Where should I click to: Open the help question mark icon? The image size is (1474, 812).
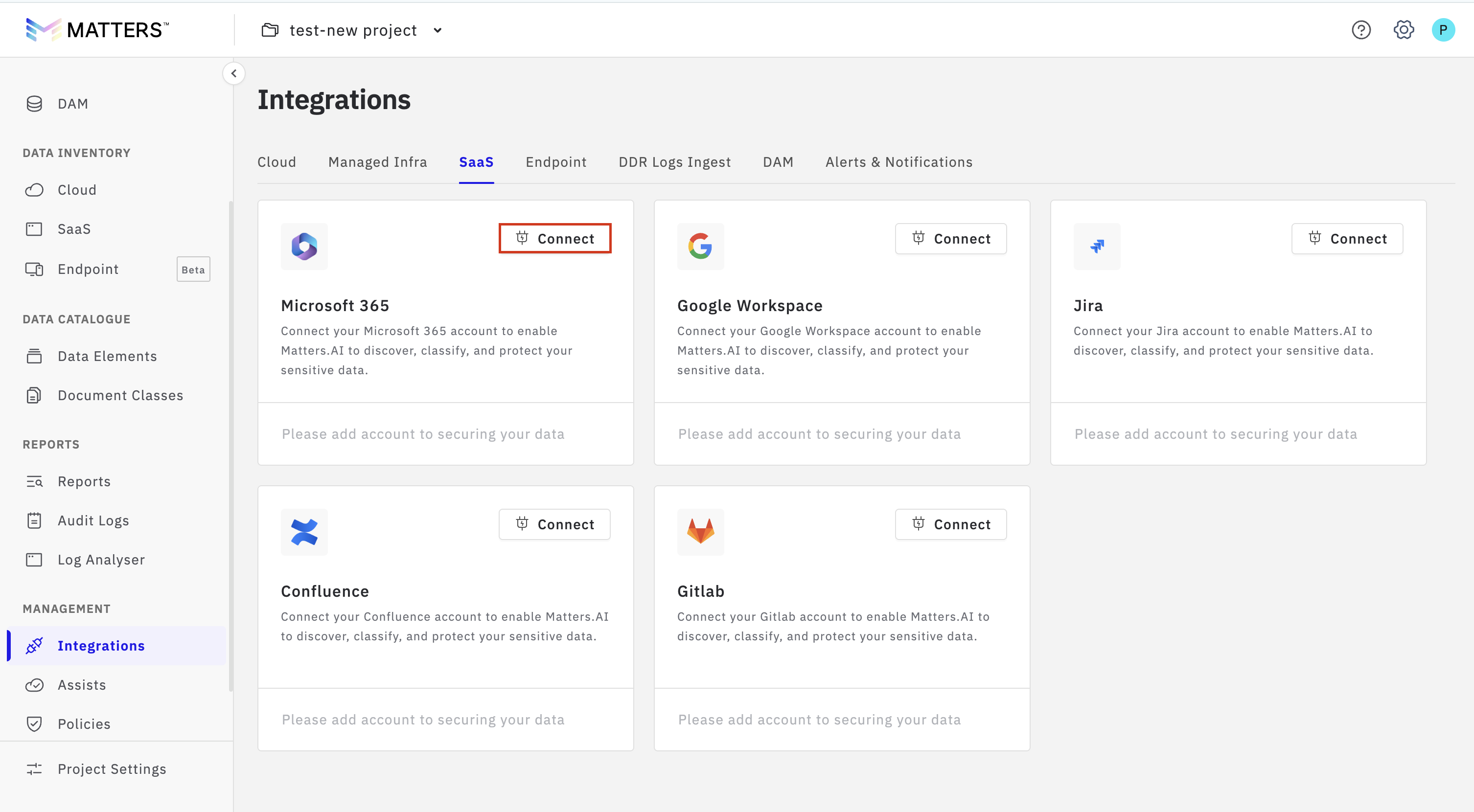[1360, 30]
